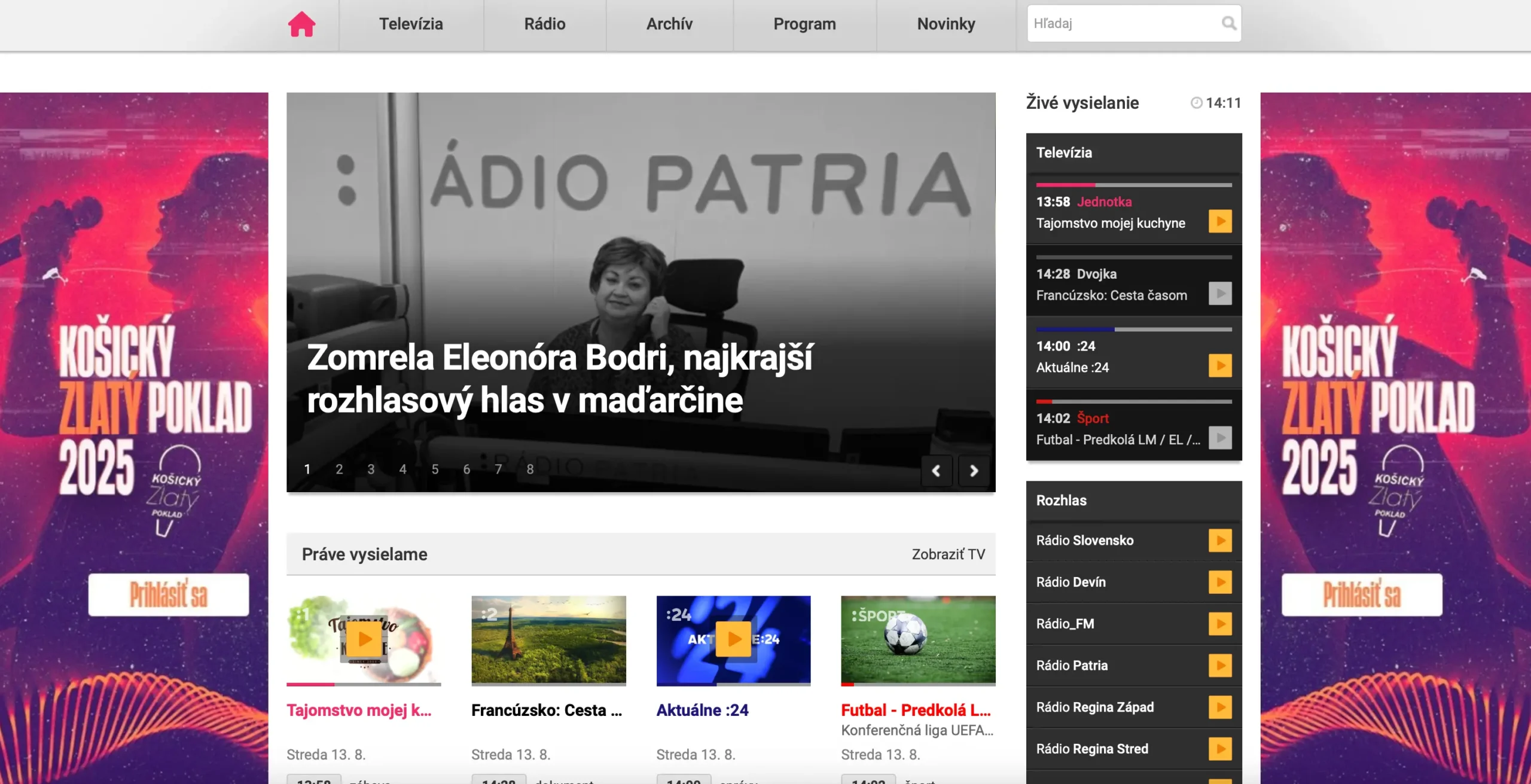This screenshot has width=1531, height=784.
Task: Play Jednotka live stream button
Action: 1220,221
